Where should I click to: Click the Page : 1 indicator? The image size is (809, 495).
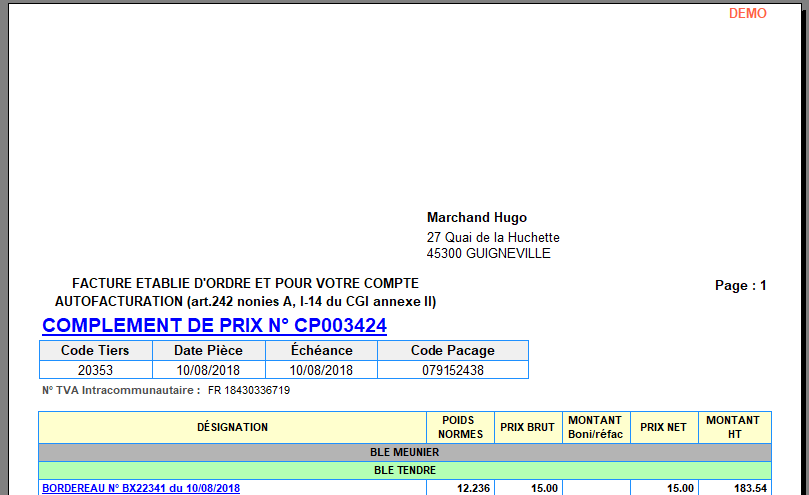[x=740, y=285]
